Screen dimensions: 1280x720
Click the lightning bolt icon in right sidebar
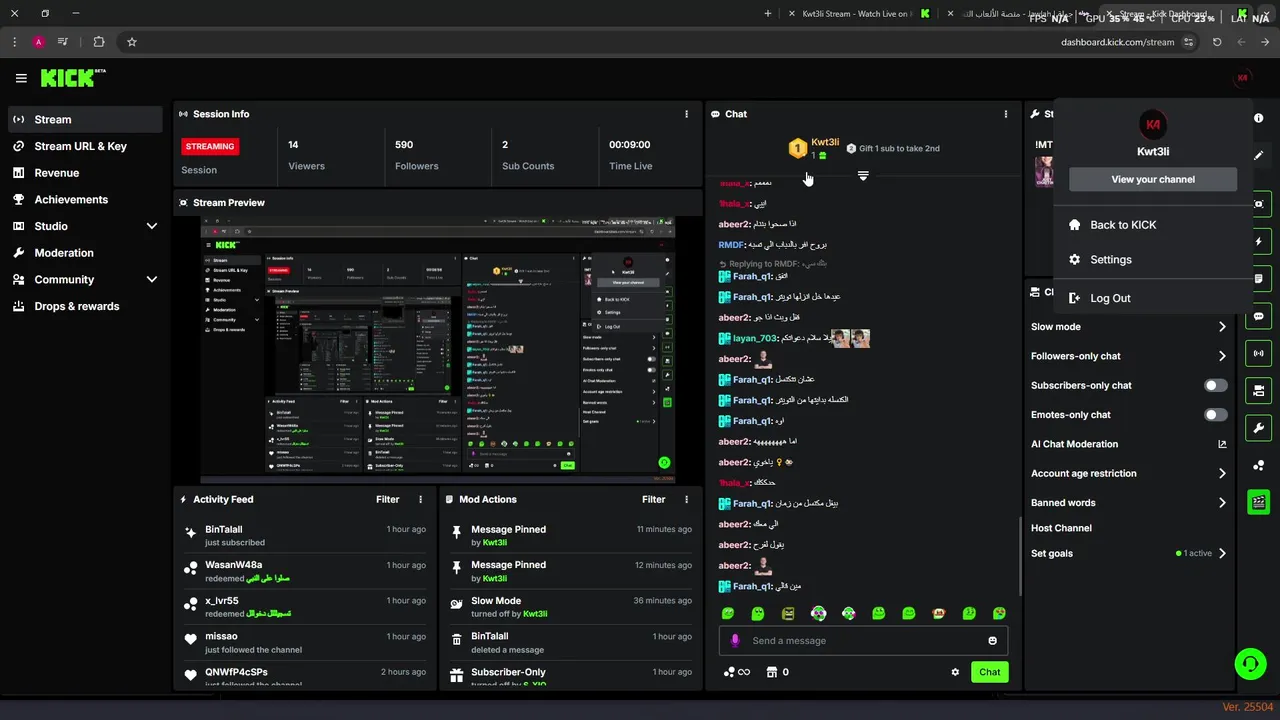click(x=1258, y=242)
